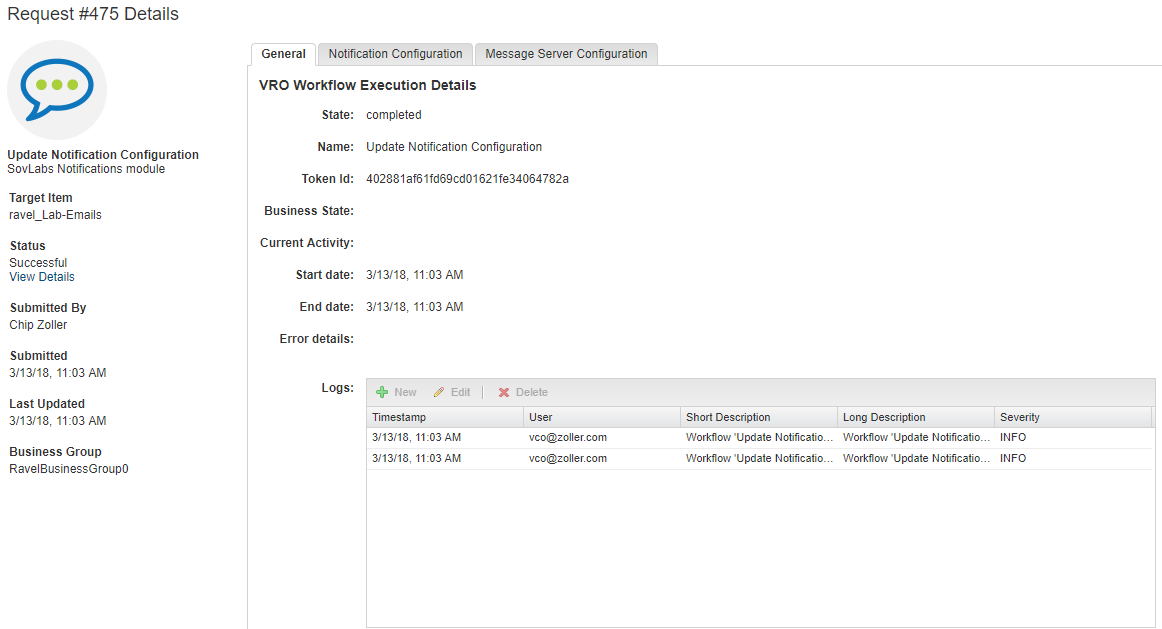The height and width of the screenshot is (629, 1162).
Task: Open the Message Server Configuration tab
Action: click(566, 54)
